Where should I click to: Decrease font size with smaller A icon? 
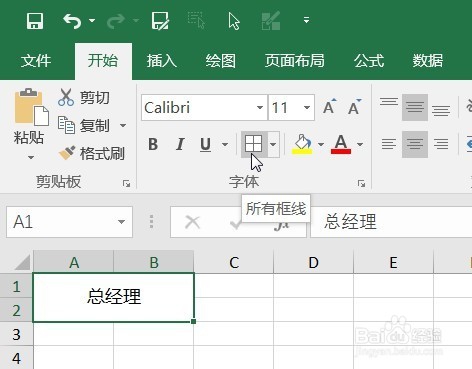(x=354, y=107)
